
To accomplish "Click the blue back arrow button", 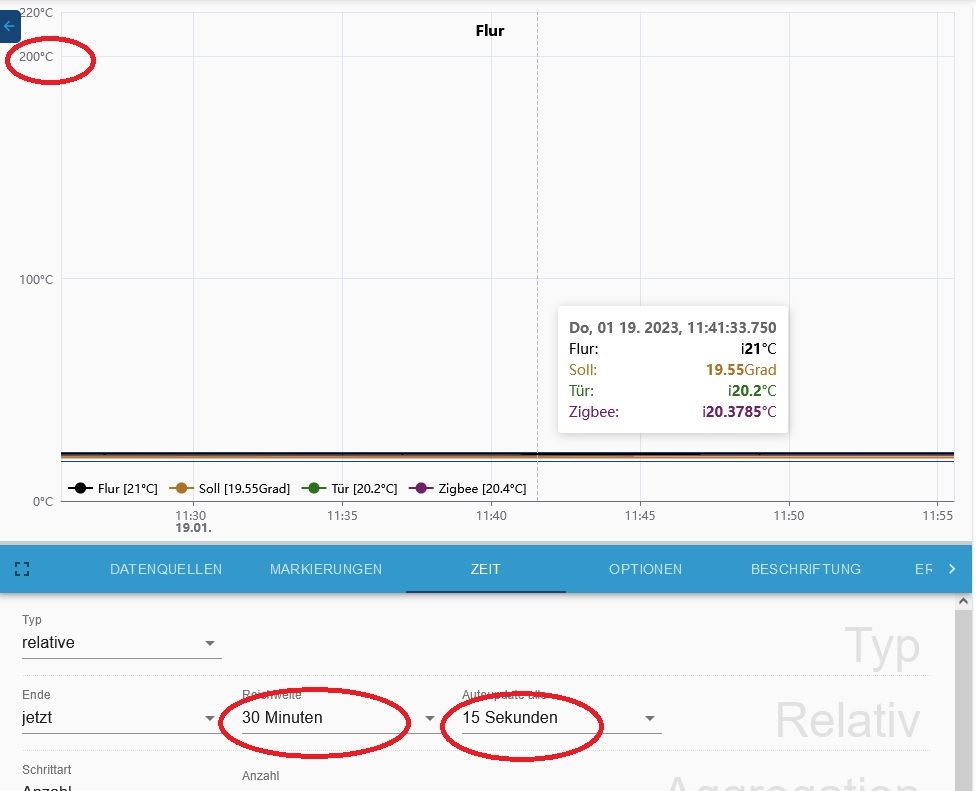I will click(9, 26).
